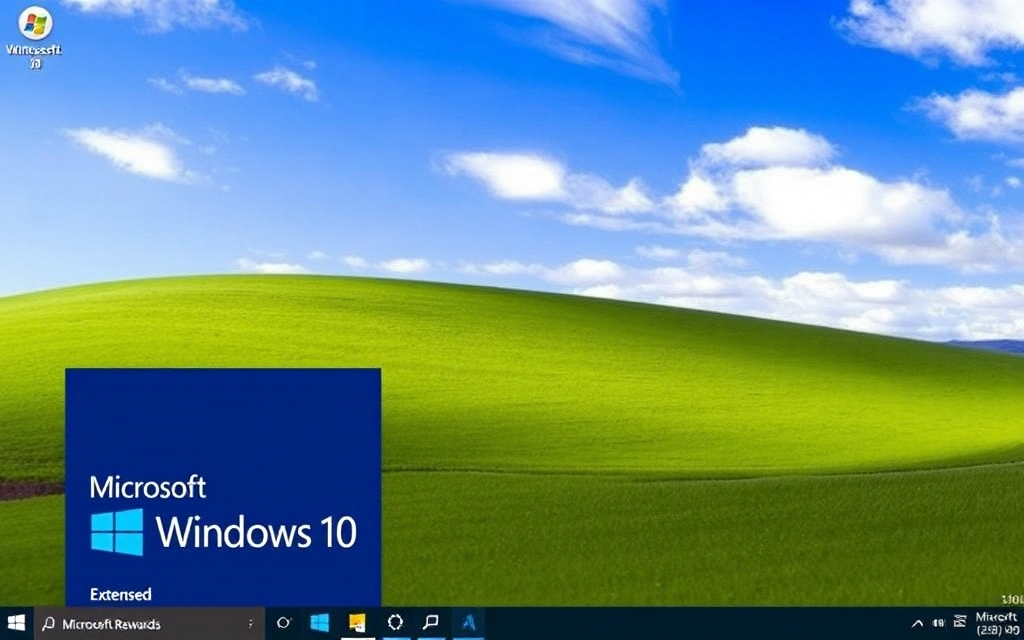Open the search box options dots
Viewport: 1024px width, 640px height.
coord(251,624)
